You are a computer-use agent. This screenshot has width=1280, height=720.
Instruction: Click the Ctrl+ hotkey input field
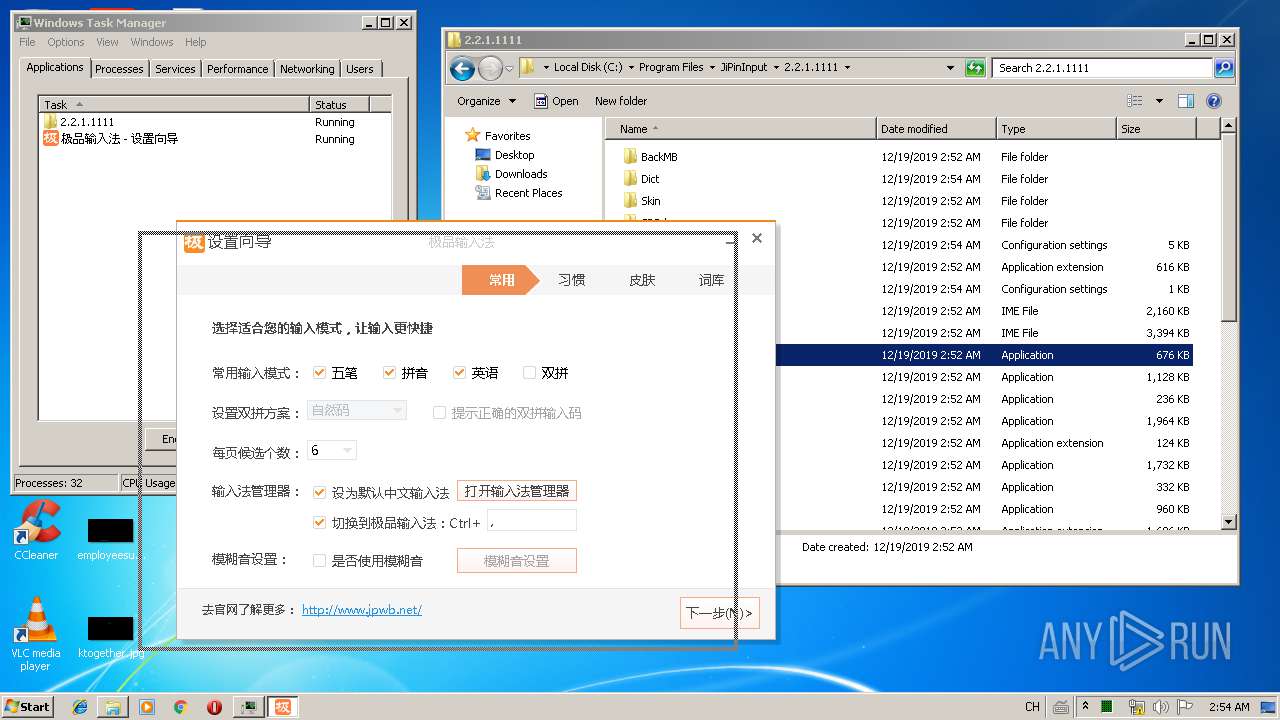(532, 520)
